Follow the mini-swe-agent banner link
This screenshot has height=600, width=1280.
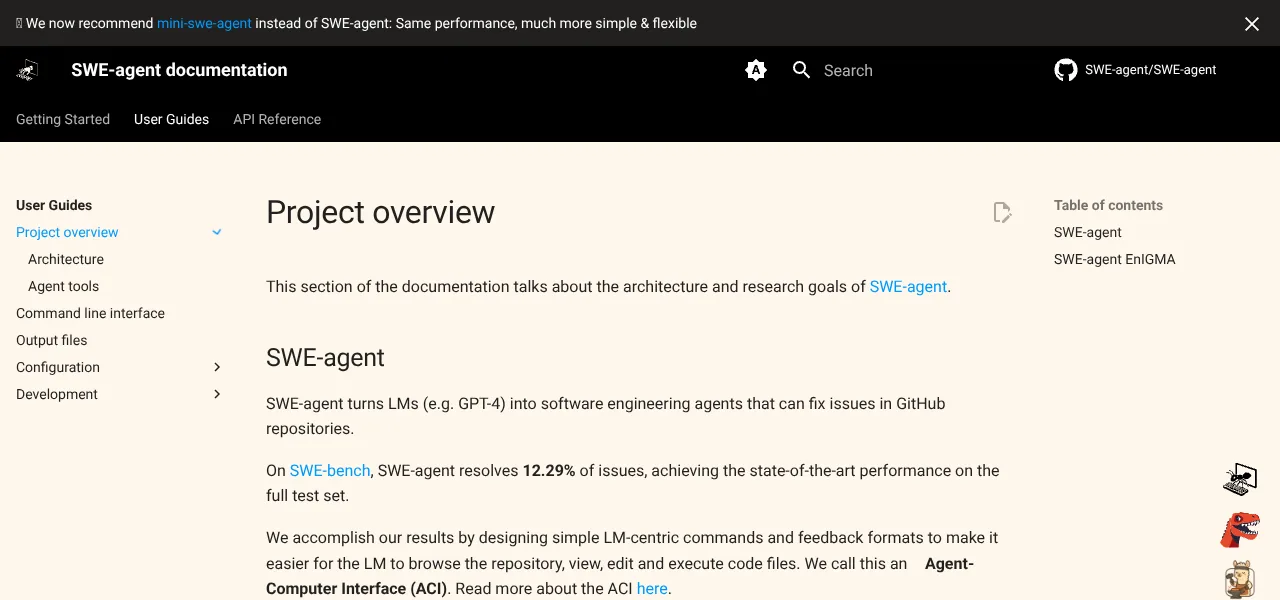point(204,23)
